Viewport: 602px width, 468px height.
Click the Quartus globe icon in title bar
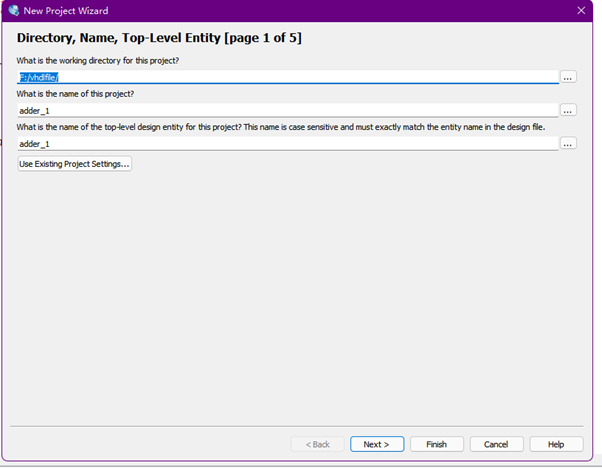pos(14,10)
